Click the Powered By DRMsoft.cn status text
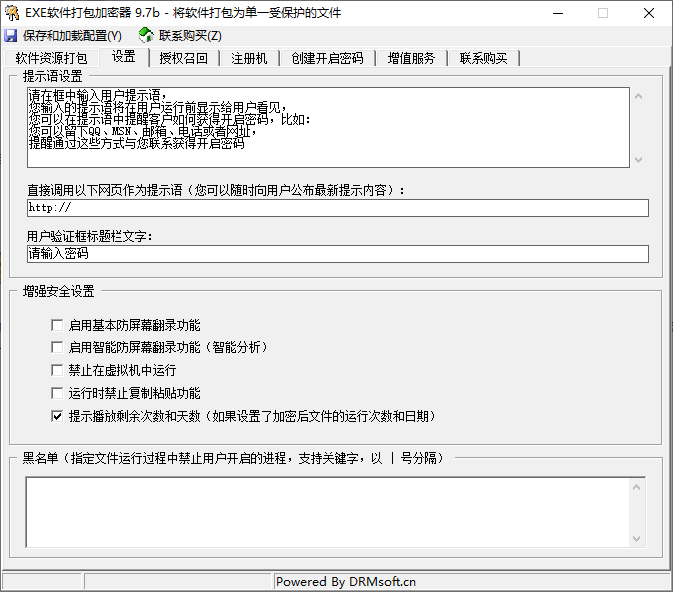This screenshot has height=592, width=673. pyautogui.click(x=346, y=582)
